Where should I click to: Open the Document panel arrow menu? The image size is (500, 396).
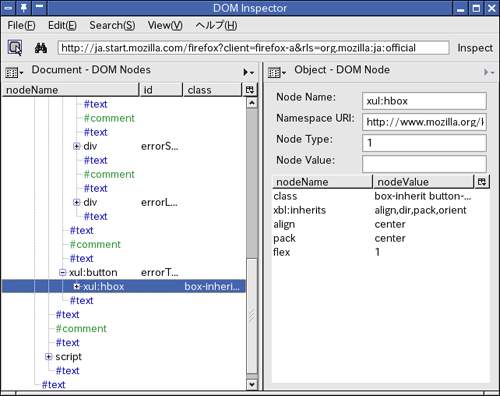[x=249, y=72]
